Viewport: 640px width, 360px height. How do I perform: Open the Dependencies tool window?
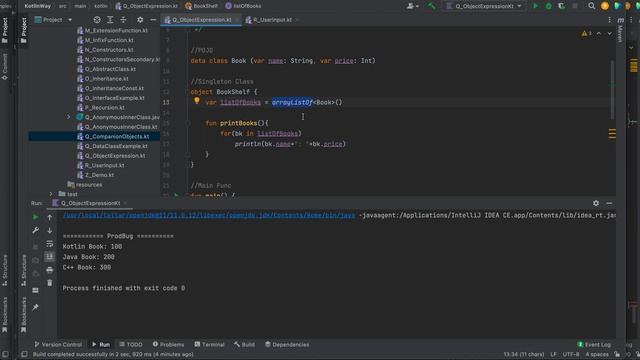(287, 344)
